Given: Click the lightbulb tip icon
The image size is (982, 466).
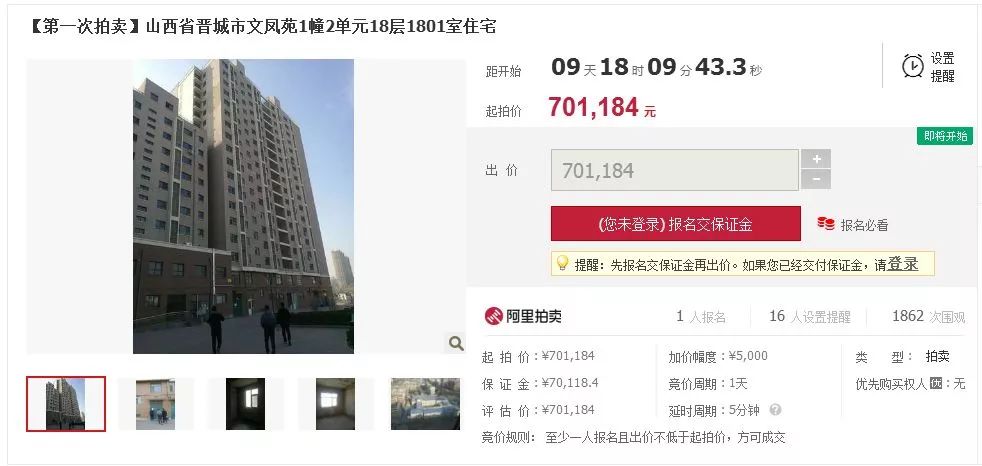Looking at the screenshot, I should pos(562,263).
